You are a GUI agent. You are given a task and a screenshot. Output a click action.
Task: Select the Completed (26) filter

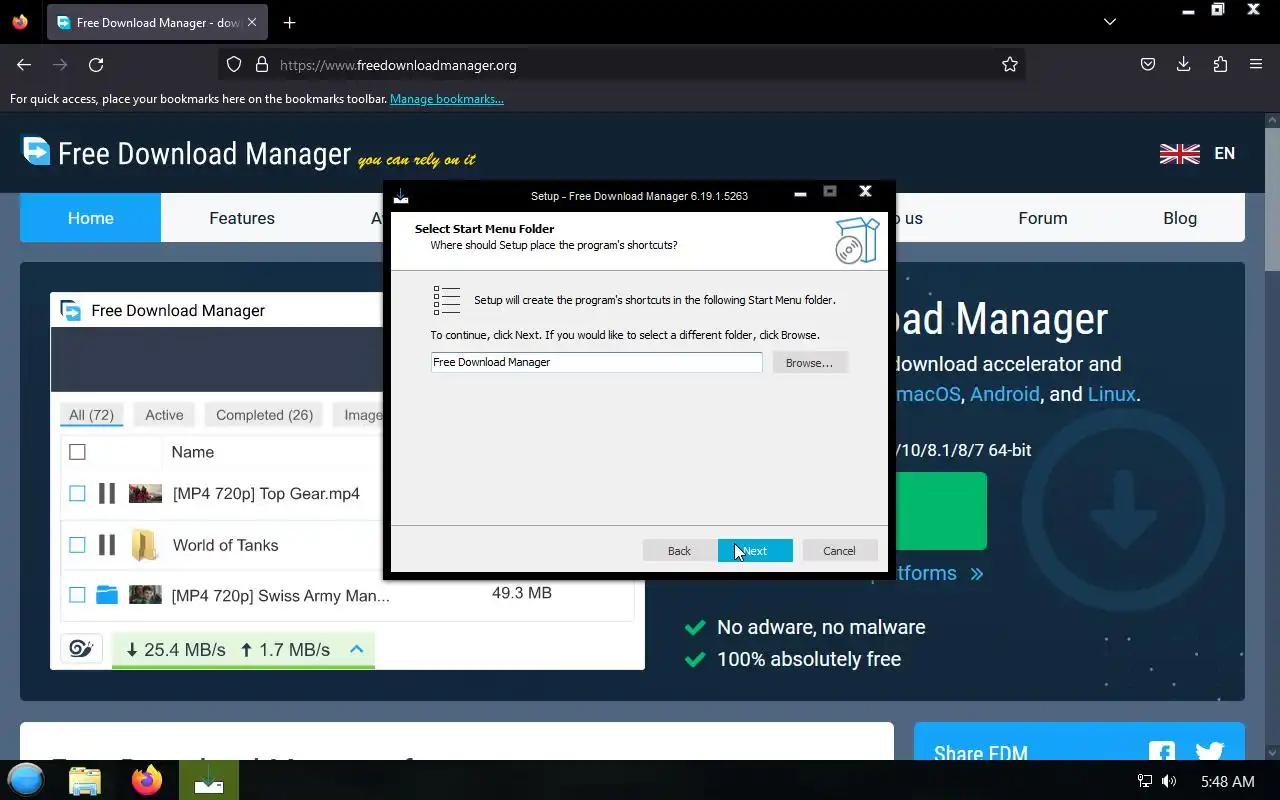[x=265, y=415]
